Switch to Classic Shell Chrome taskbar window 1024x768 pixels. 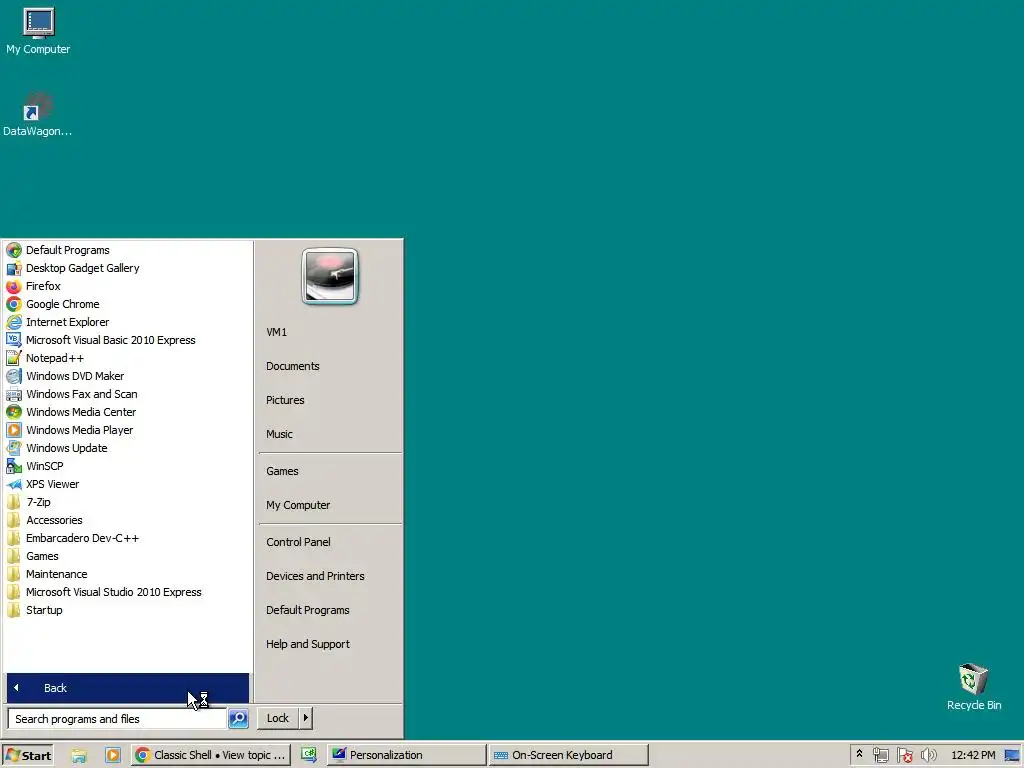(x=210, y=756)
